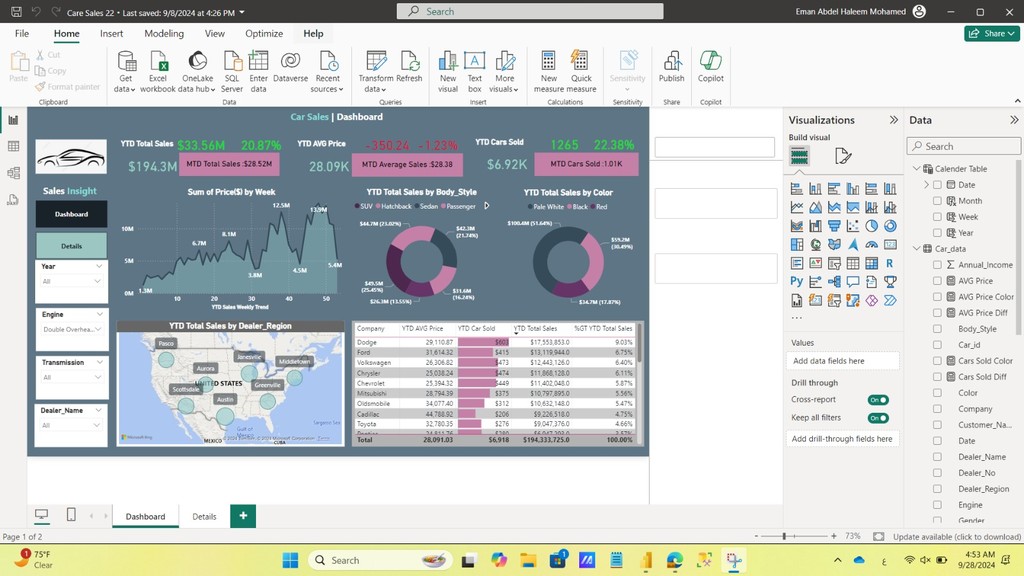Check the Body_Style field

[x=937, y=329]
